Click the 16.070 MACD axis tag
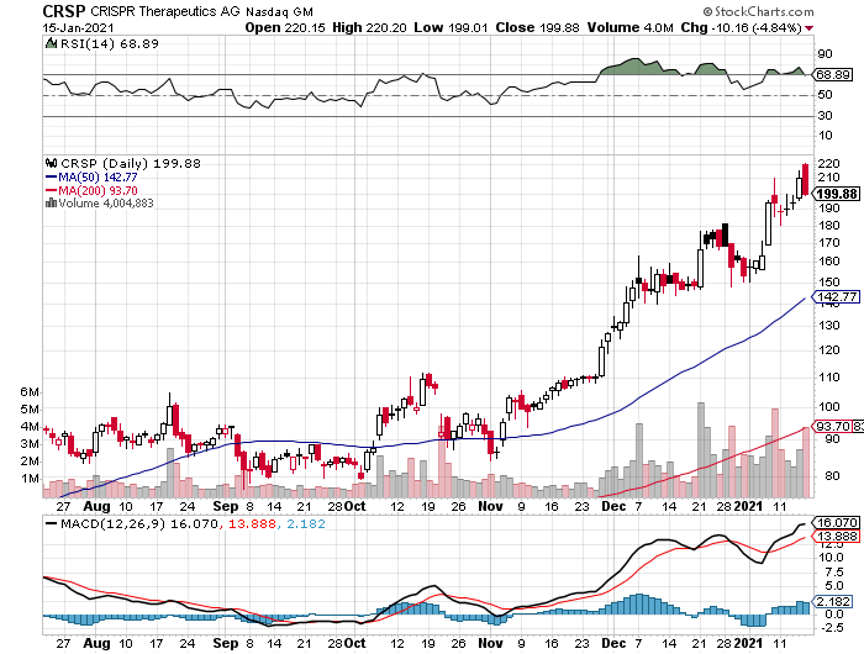This screenshot has height=654, width=864. (x=836, y=523)
